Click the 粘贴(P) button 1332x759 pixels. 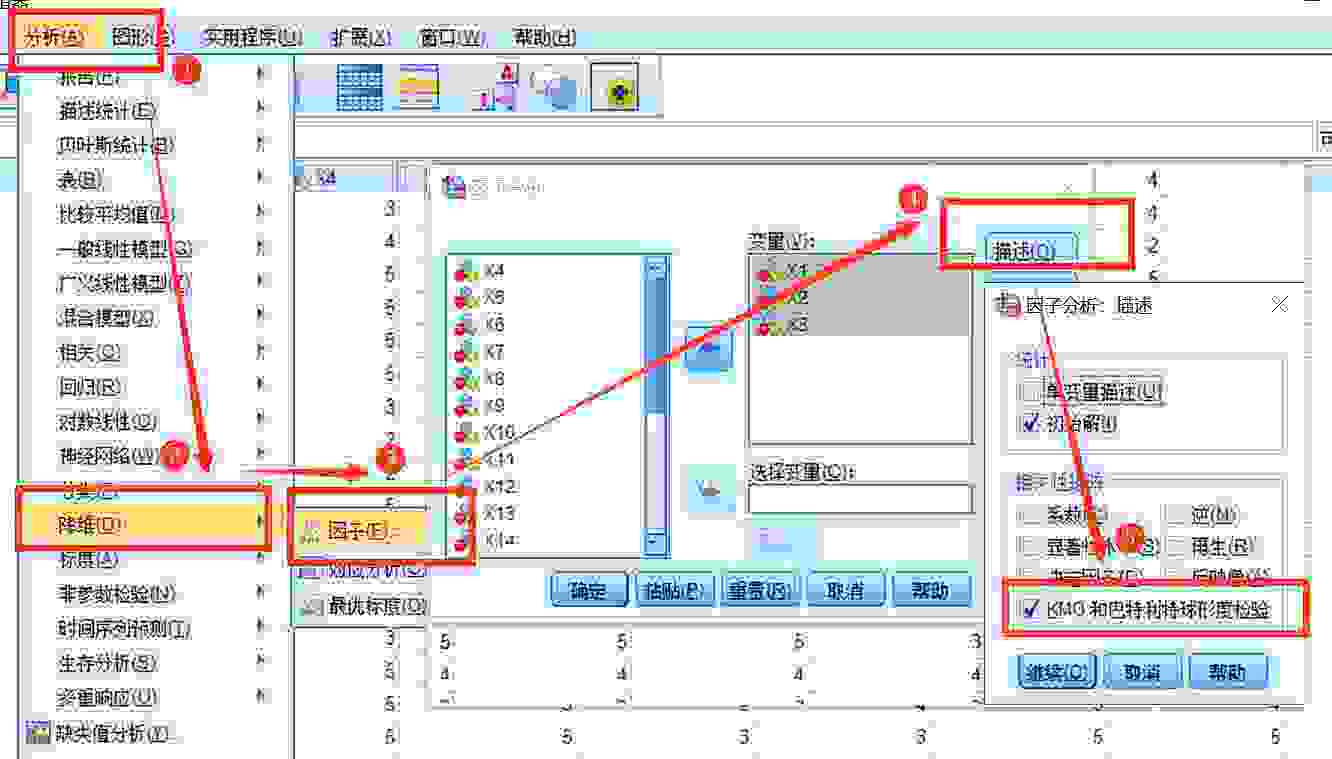click(676, 591)
